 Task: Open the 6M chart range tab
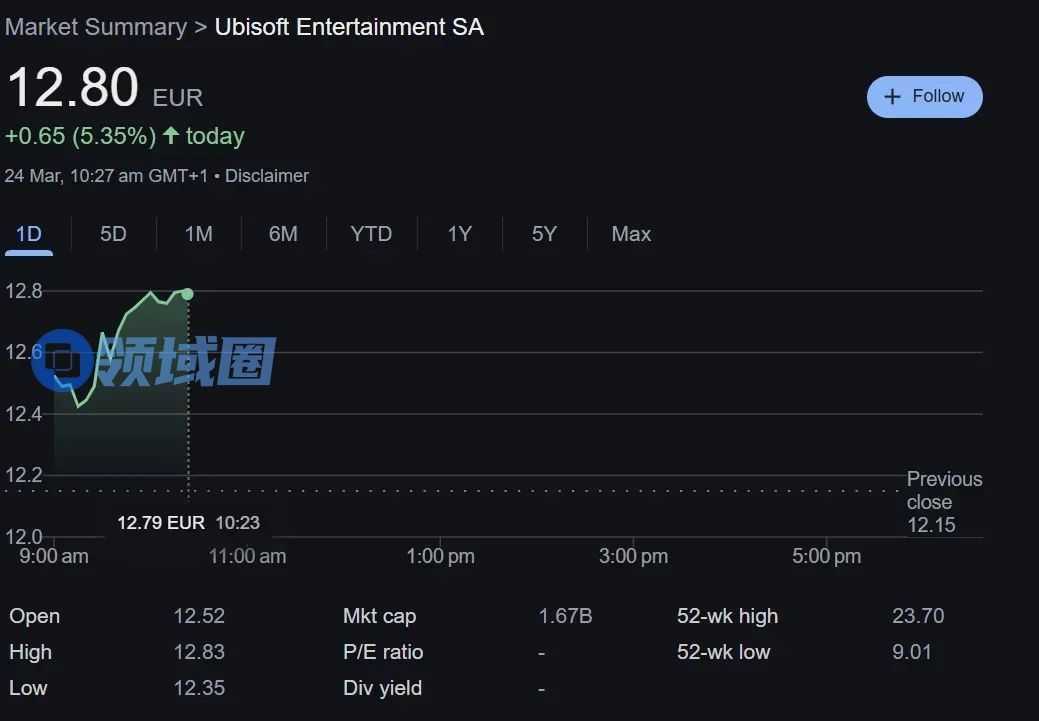pyautogui.click(x=283, y=234)
